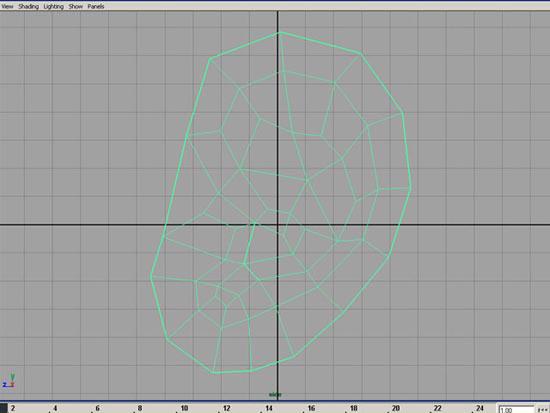550x413 pixels.
Task: Jump to frame 14 on the timeline
Action: (269, 408)
